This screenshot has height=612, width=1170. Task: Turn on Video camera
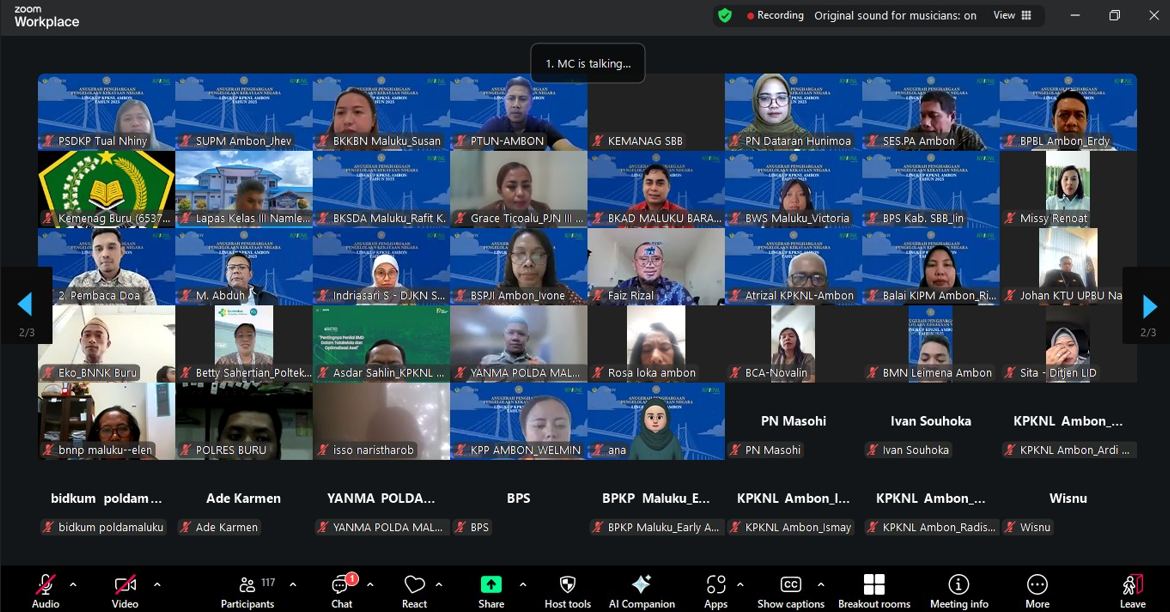point(125,589)
